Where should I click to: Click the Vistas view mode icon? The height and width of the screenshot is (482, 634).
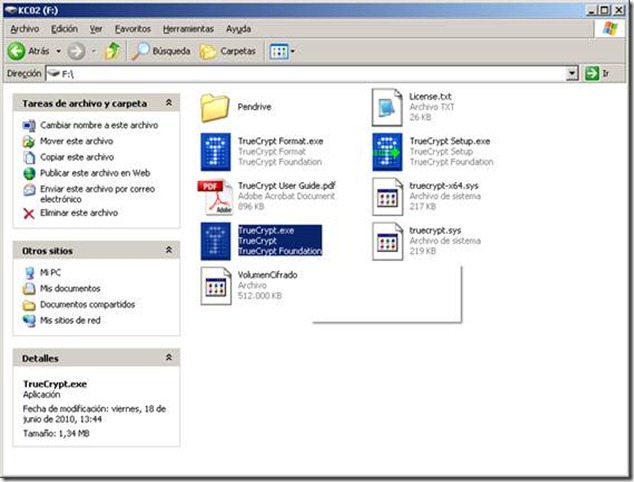pyautogui.click(x=279, y=51)
